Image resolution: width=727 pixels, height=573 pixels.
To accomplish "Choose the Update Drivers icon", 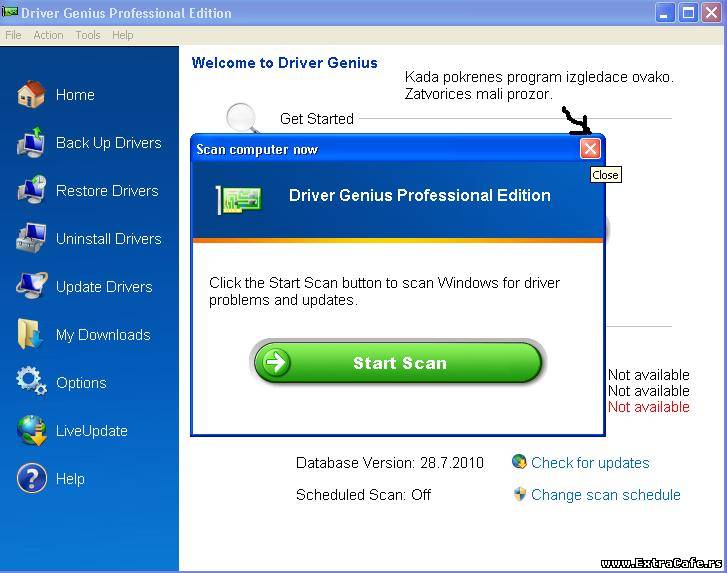I will pos(31,287).
